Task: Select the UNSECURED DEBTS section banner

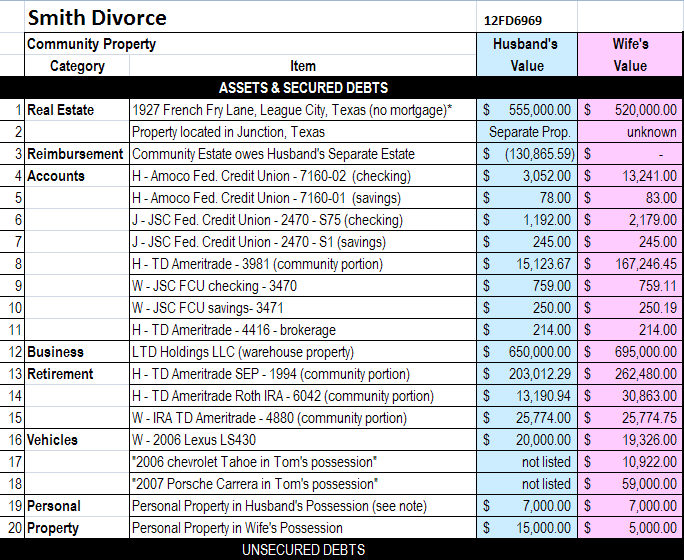Action: [x=303, y=550]
